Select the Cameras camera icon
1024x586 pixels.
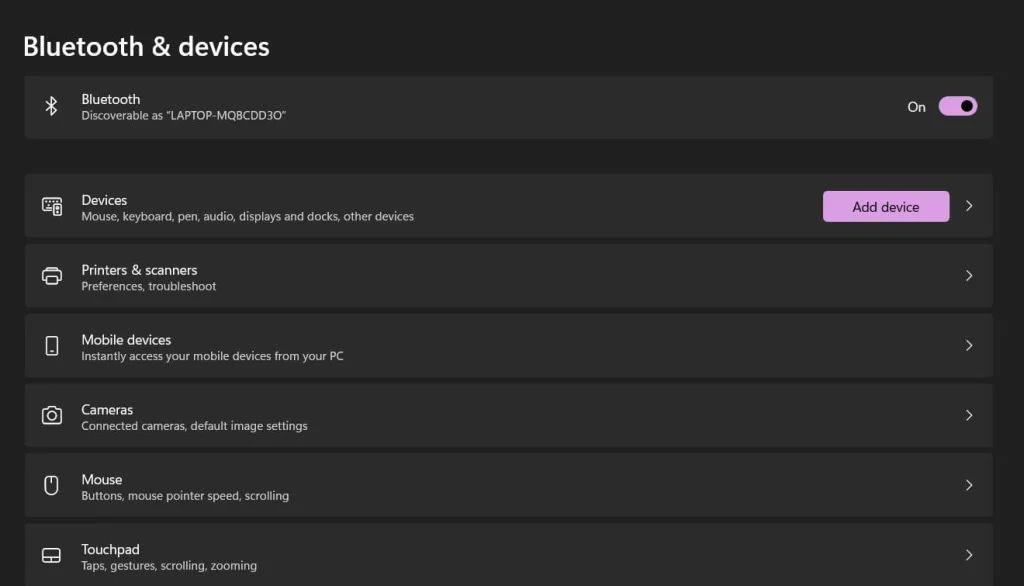point(51,415)
